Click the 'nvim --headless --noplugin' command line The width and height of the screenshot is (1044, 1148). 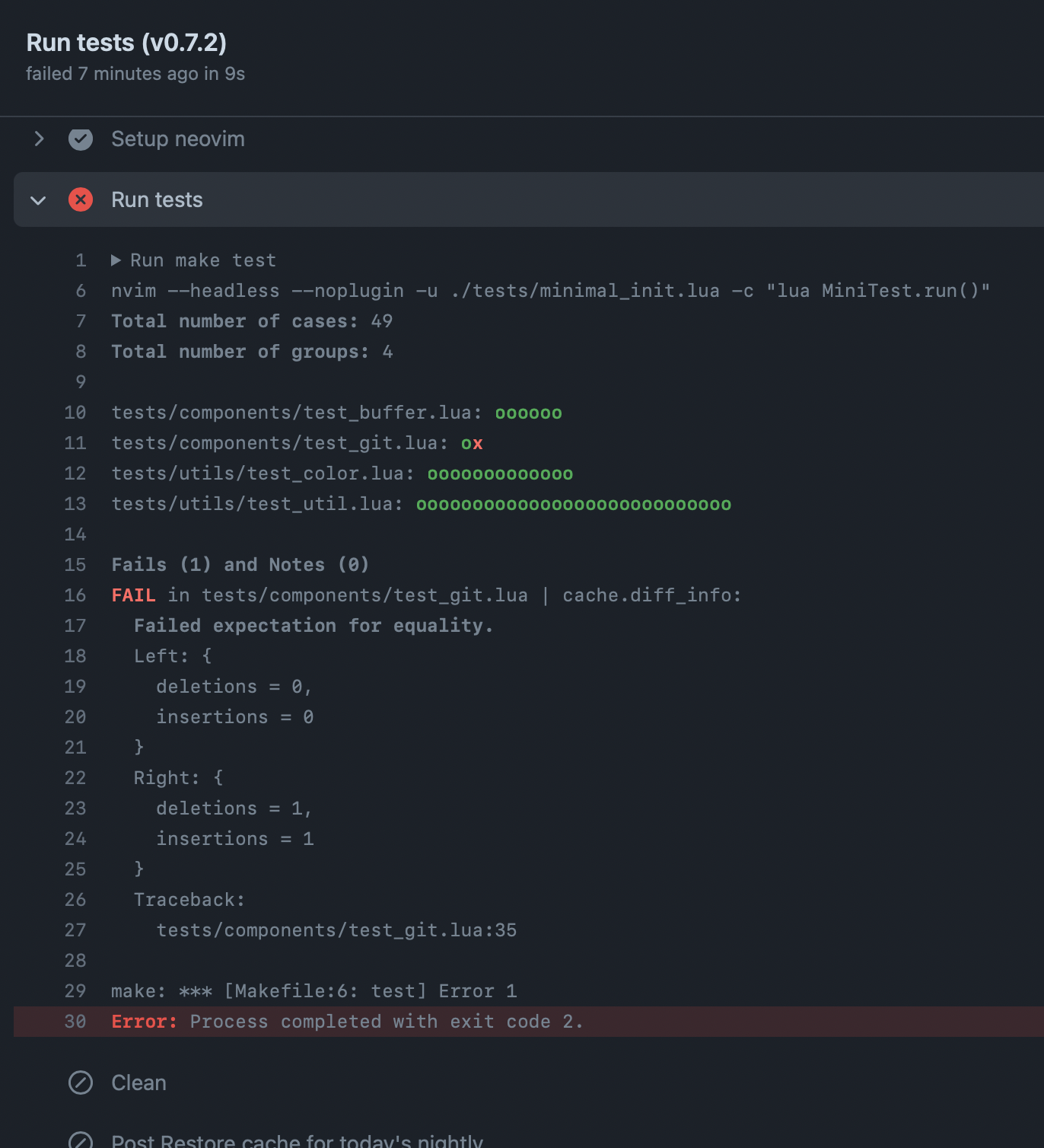pos(551,291)
